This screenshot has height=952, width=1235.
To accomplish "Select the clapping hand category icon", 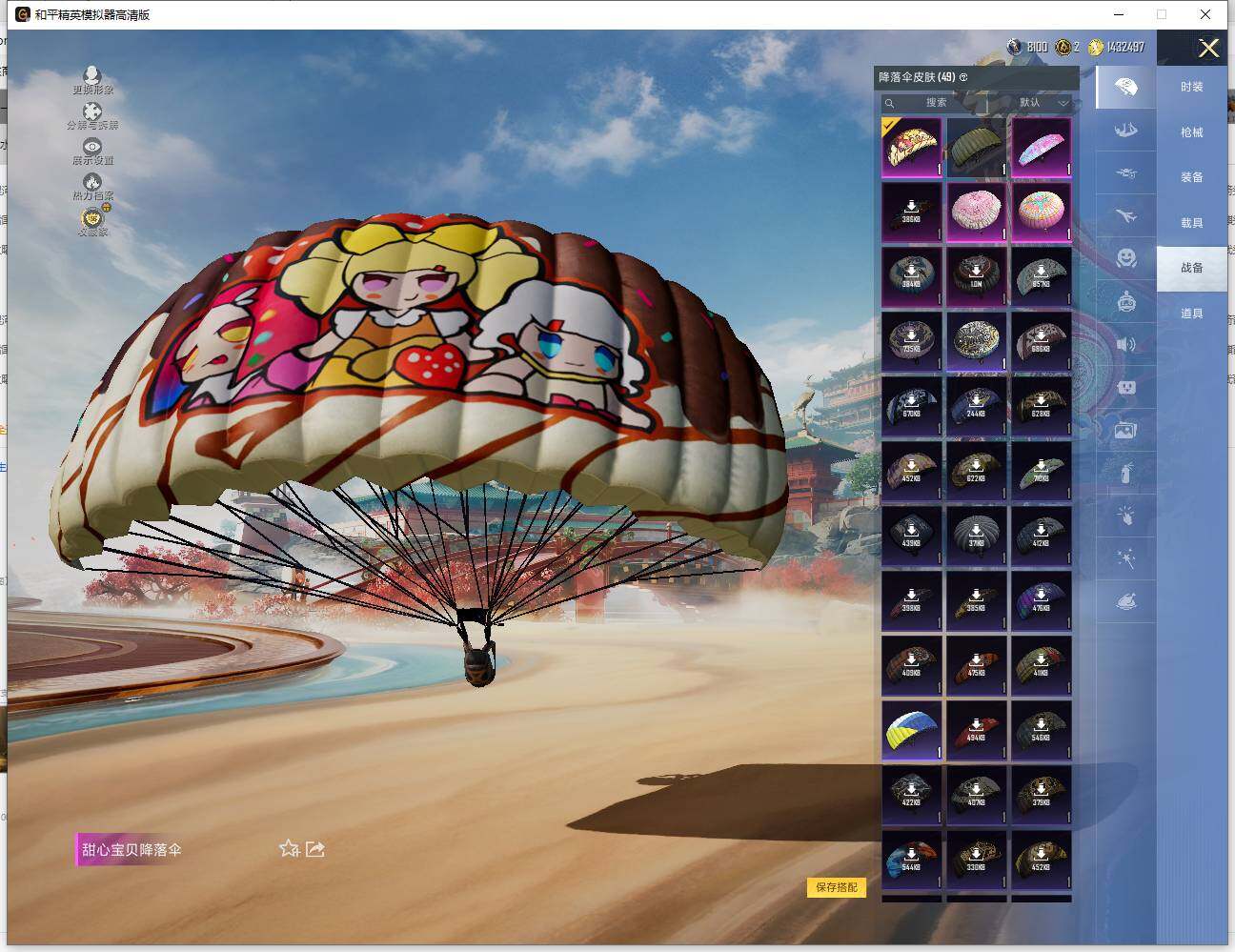I will pos(1125,516).
